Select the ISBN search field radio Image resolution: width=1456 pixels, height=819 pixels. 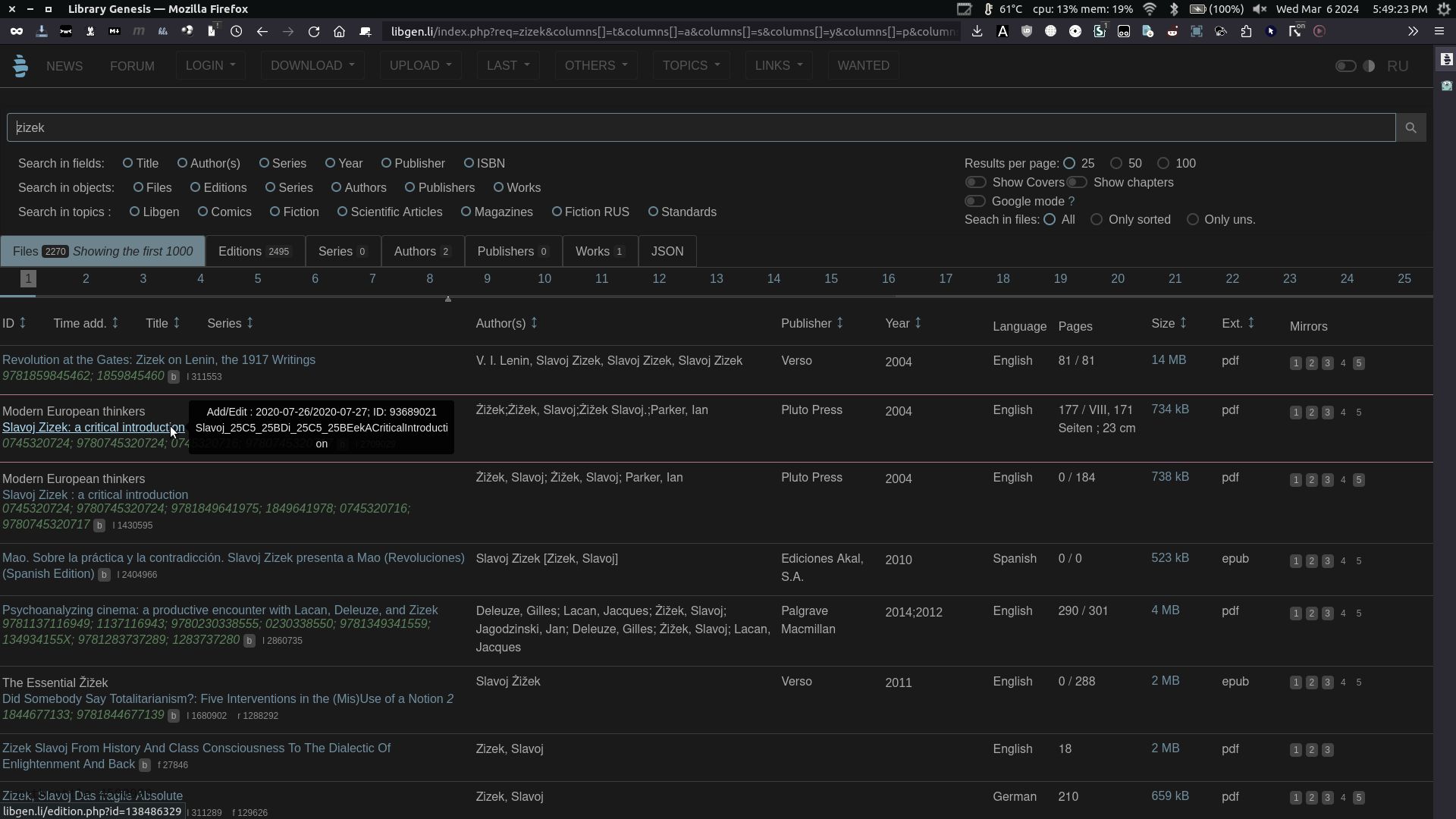pyautogui.click(x=469, y=163)
